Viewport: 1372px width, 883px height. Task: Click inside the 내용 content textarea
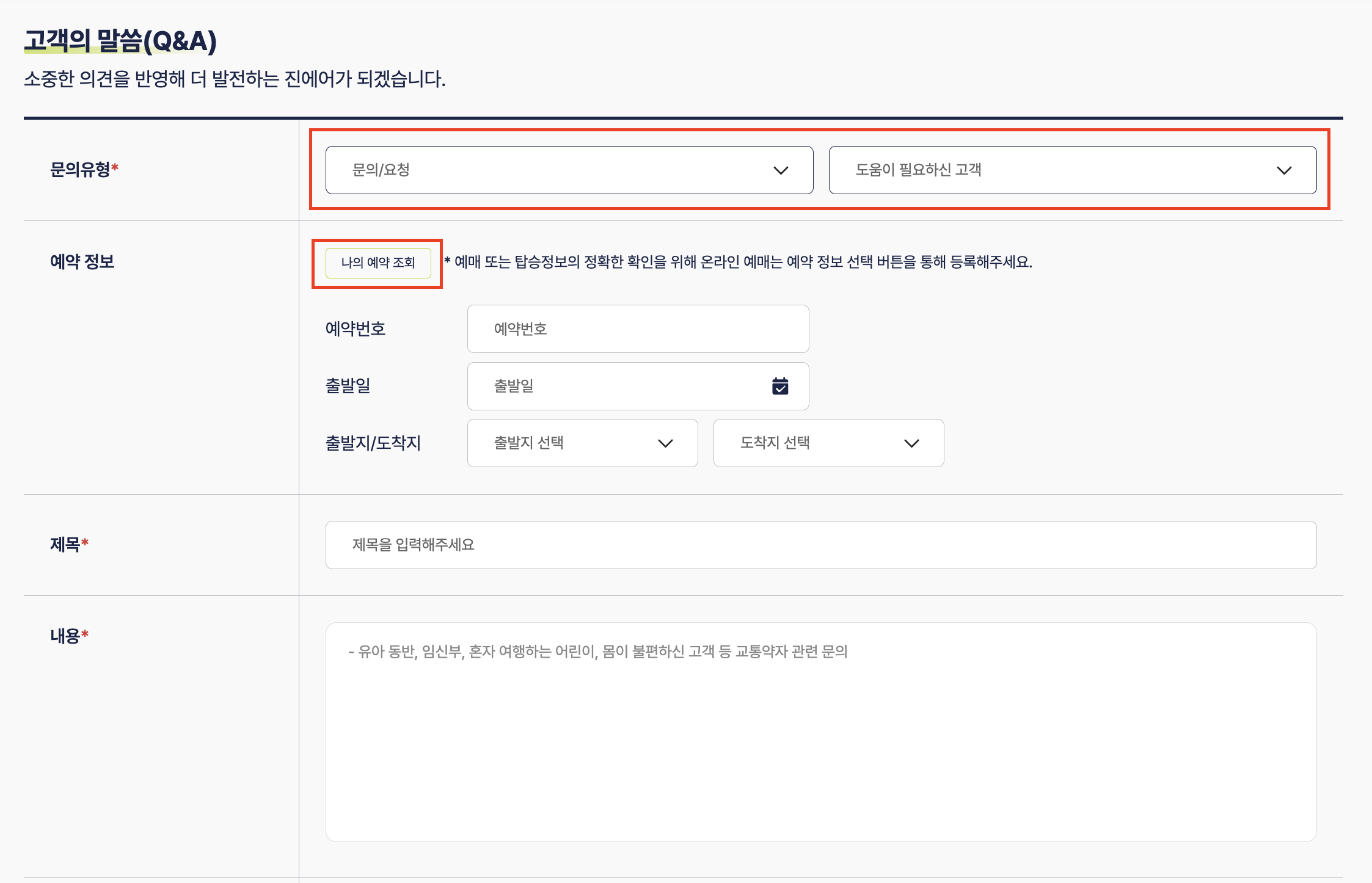tap(820, 733)
